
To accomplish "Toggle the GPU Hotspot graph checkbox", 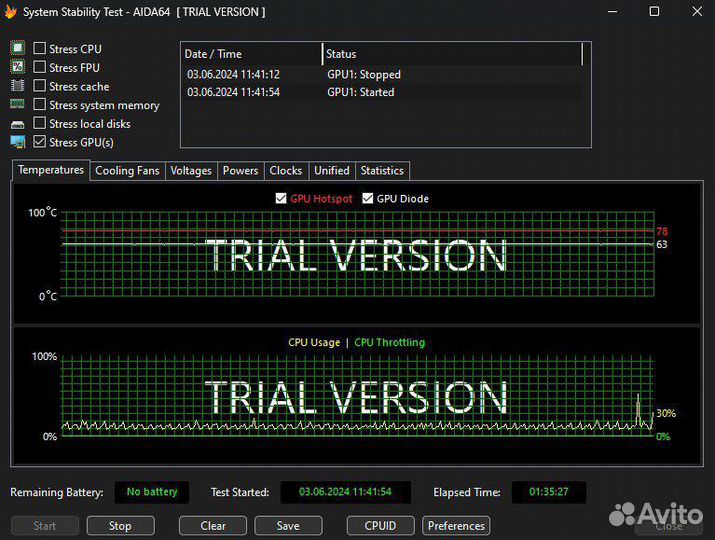I will tap(281, 198).
